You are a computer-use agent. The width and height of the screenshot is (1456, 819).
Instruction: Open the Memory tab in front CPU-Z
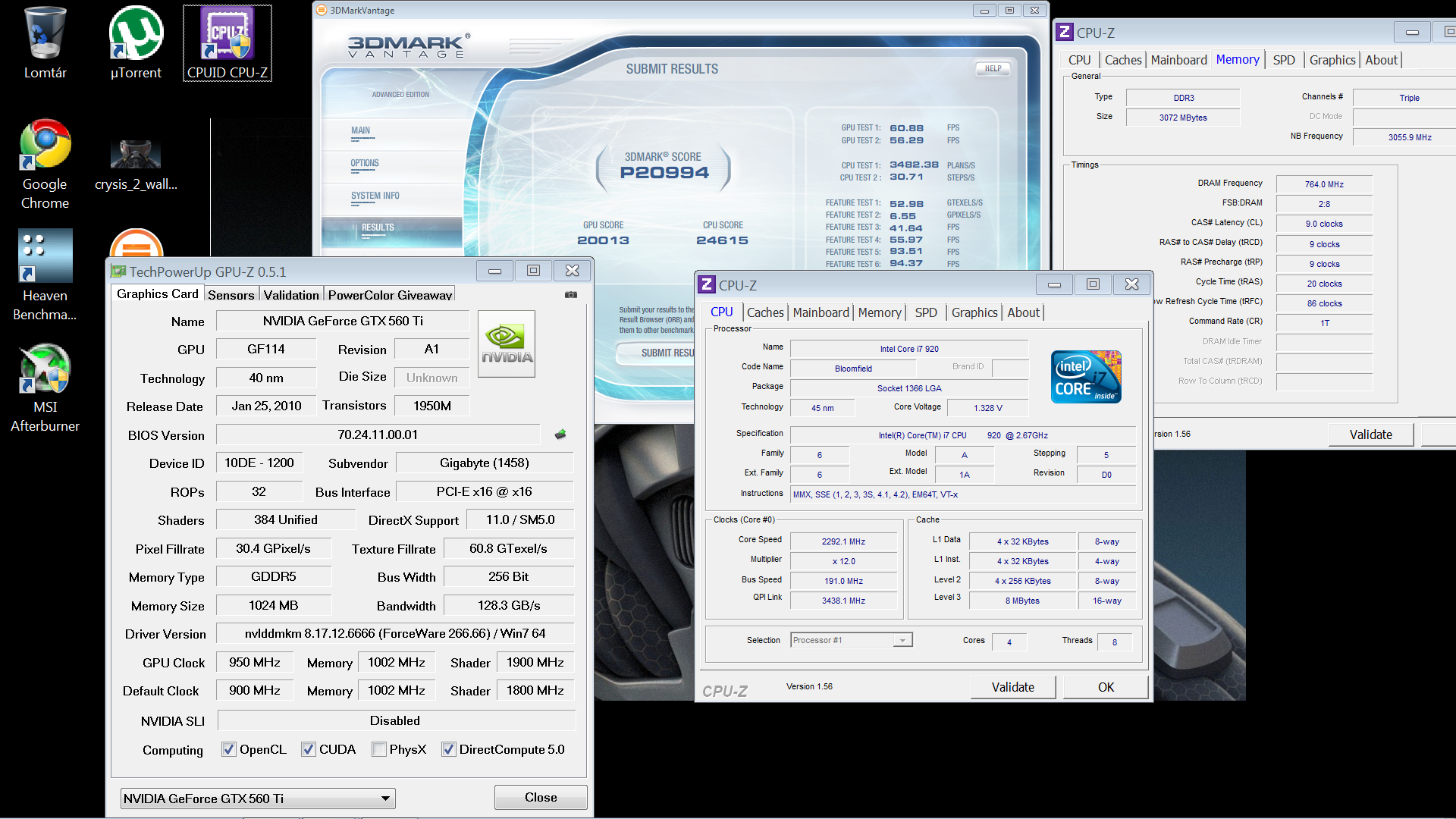point(880,312)
